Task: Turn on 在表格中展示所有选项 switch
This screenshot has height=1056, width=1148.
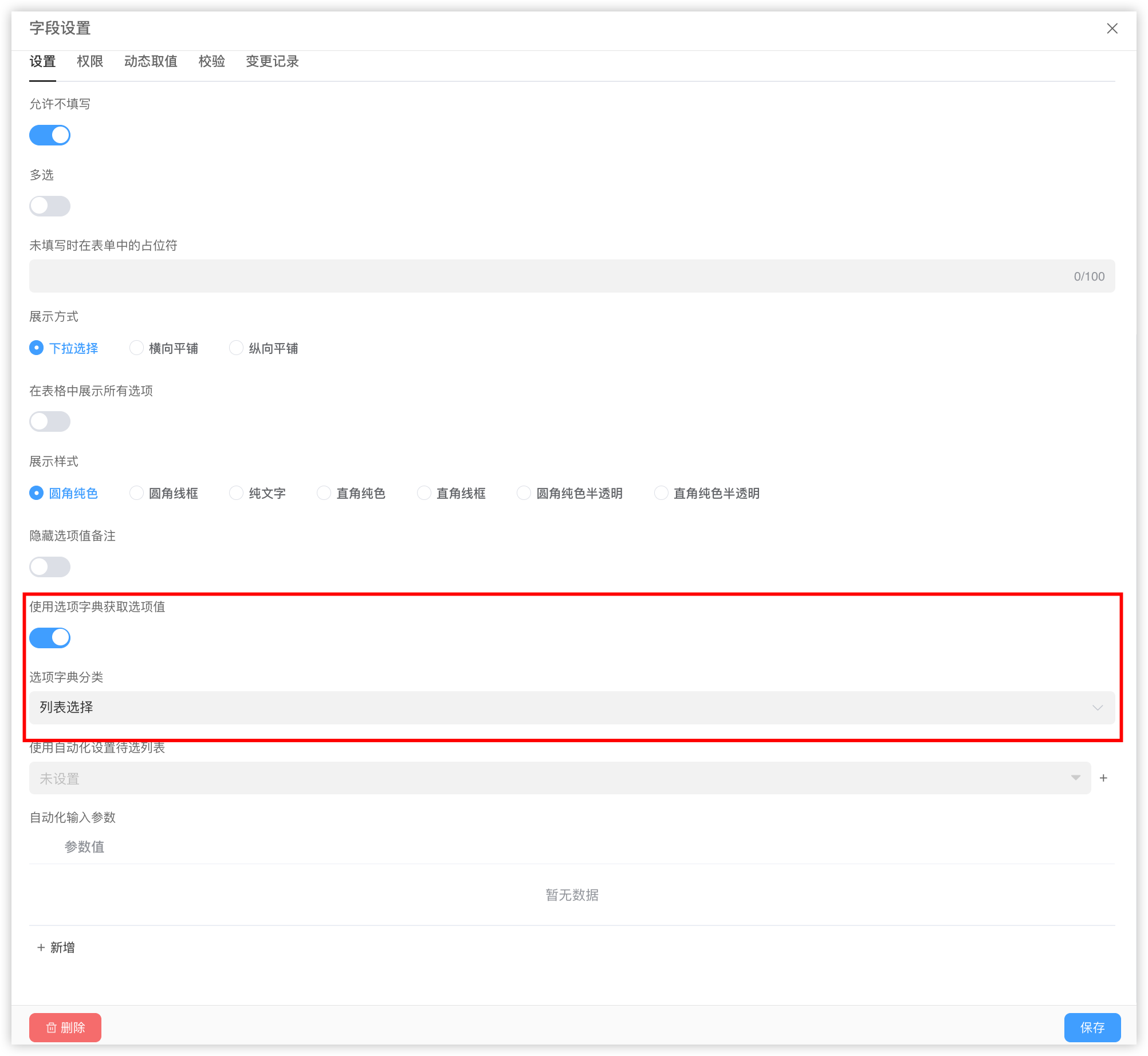Action: [50, 421]
